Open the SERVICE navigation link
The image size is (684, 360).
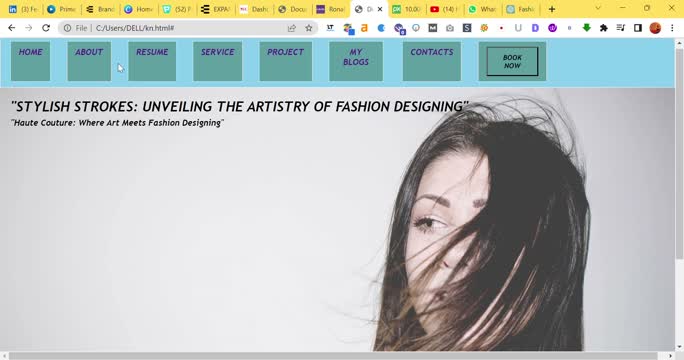(218, 52)
